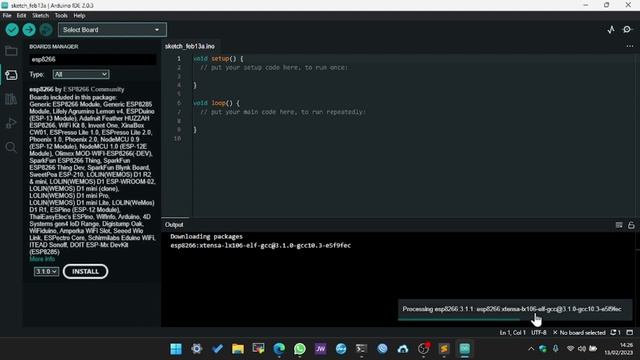Open the Tools menu
The width and height of the screenshot is (640, 360).
(x=61, y=16)
